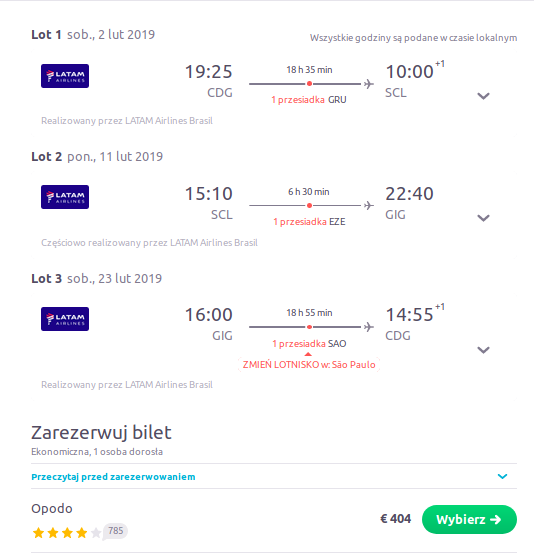Click the LATAM Airlines logo for Lot 2
This screenshot has height=559, width=534.
point(65,197)
